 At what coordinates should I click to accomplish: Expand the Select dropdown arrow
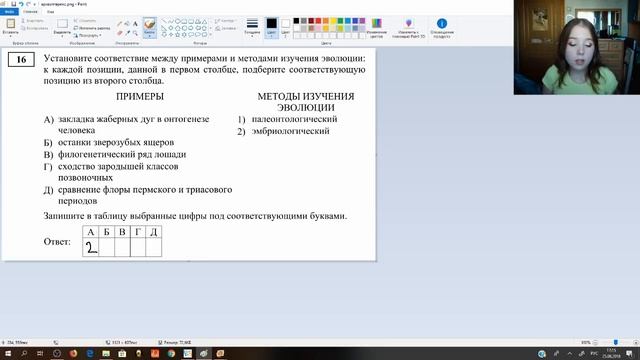click(x=62, y=36)
